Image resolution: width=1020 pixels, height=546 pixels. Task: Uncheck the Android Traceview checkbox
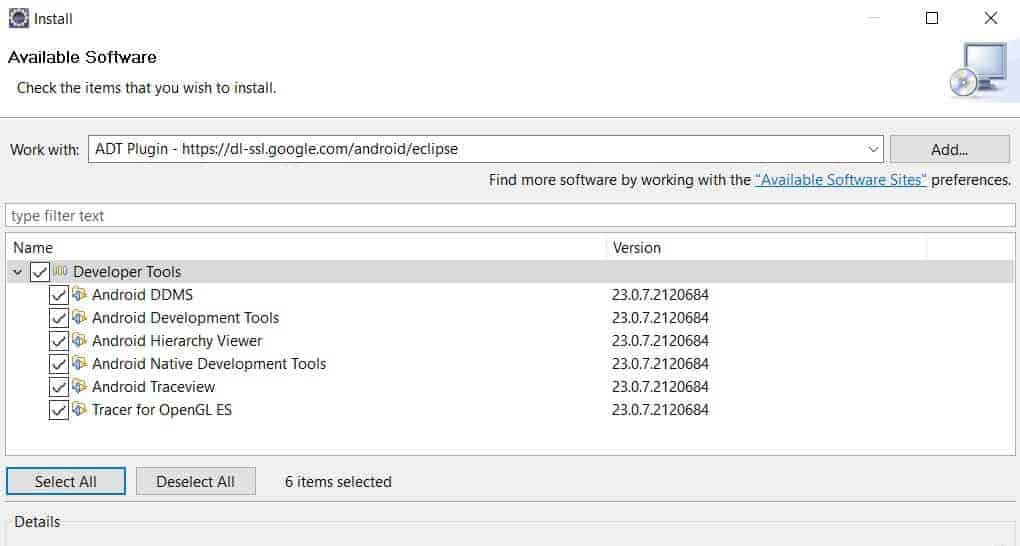click(x=59, y=387)
